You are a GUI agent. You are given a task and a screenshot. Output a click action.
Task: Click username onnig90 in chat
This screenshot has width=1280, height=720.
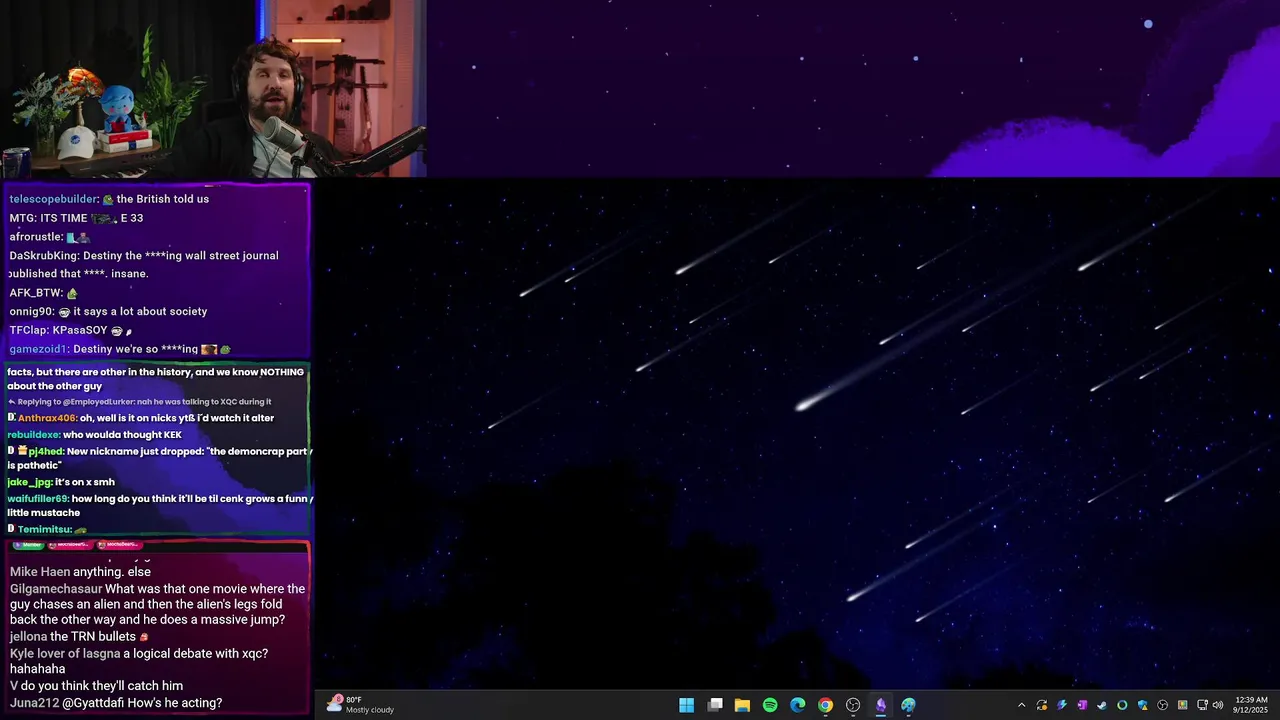(31, 312)
